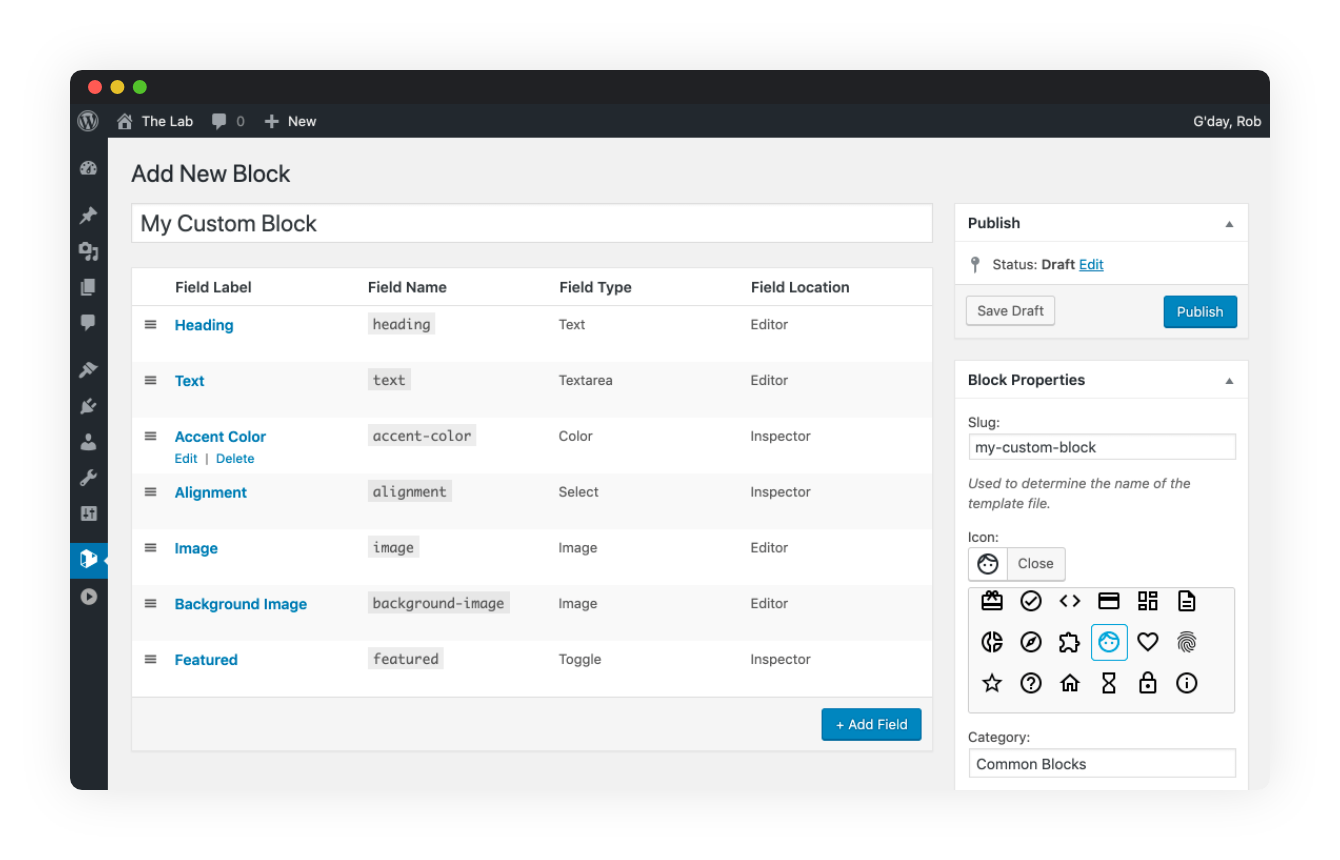This screenshot has width=1340, height=860.
Task: Choose the compass icon in picker
Action: pos(1031,642)
